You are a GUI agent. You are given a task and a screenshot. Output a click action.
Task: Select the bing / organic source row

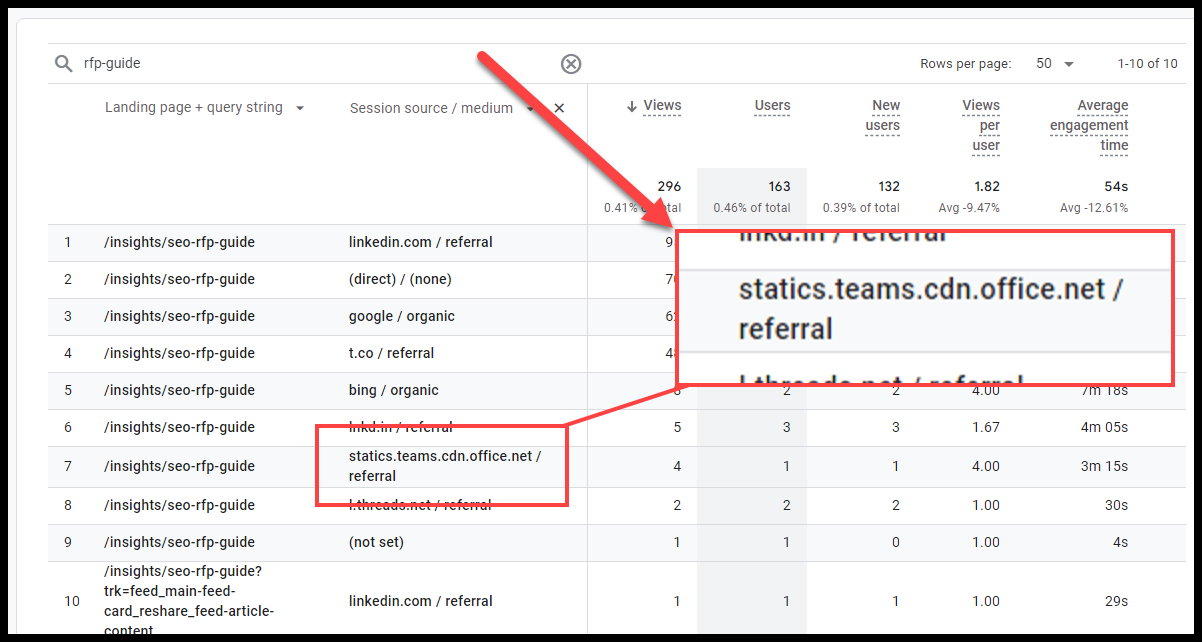click(393, 390)
